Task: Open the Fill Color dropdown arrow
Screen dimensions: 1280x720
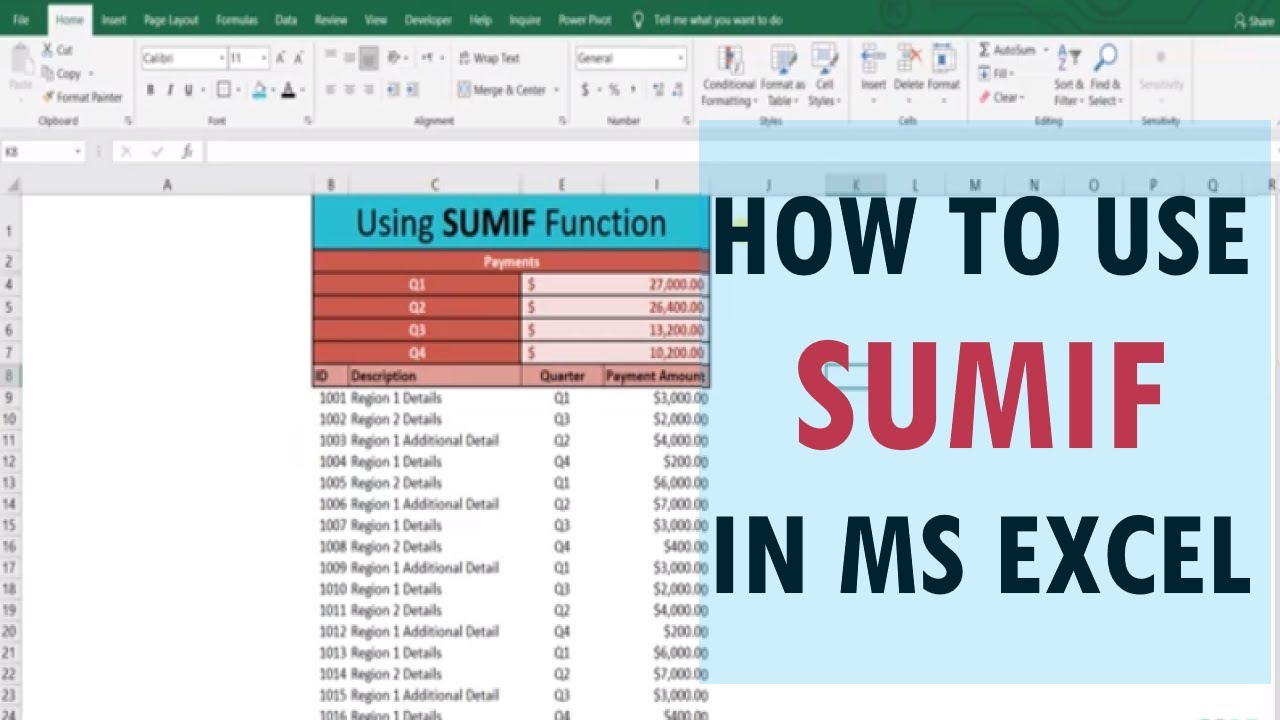Action: [272, 91]
